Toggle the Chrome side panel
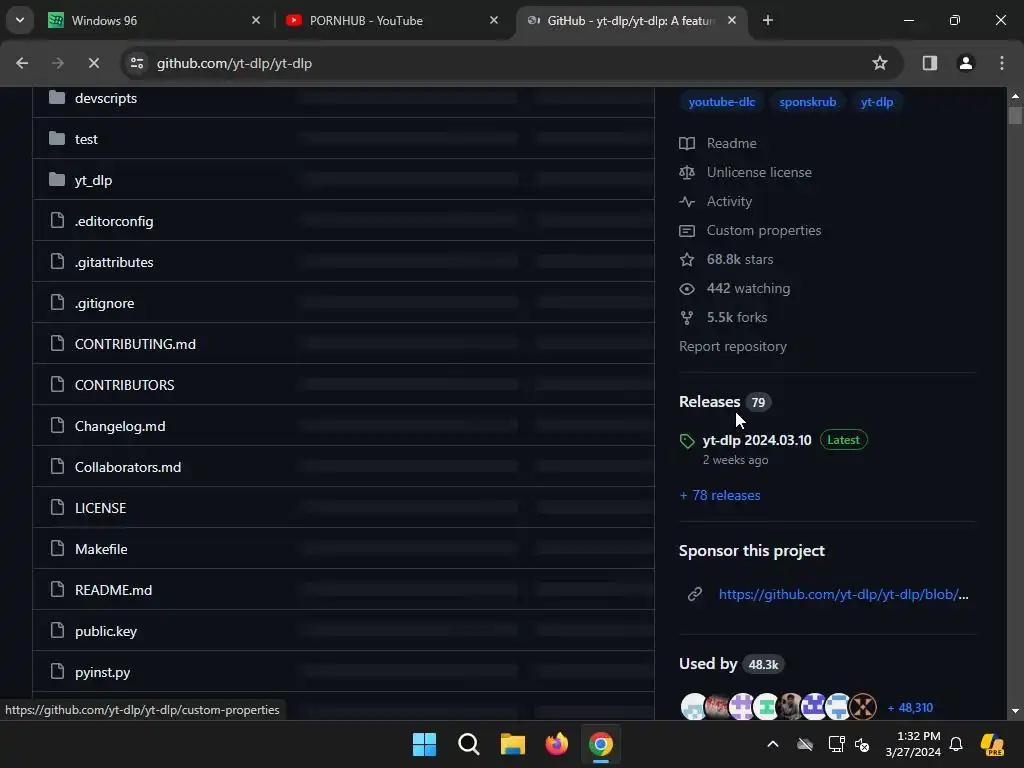This screenshot has width=1024, height=768. (930, 63)
